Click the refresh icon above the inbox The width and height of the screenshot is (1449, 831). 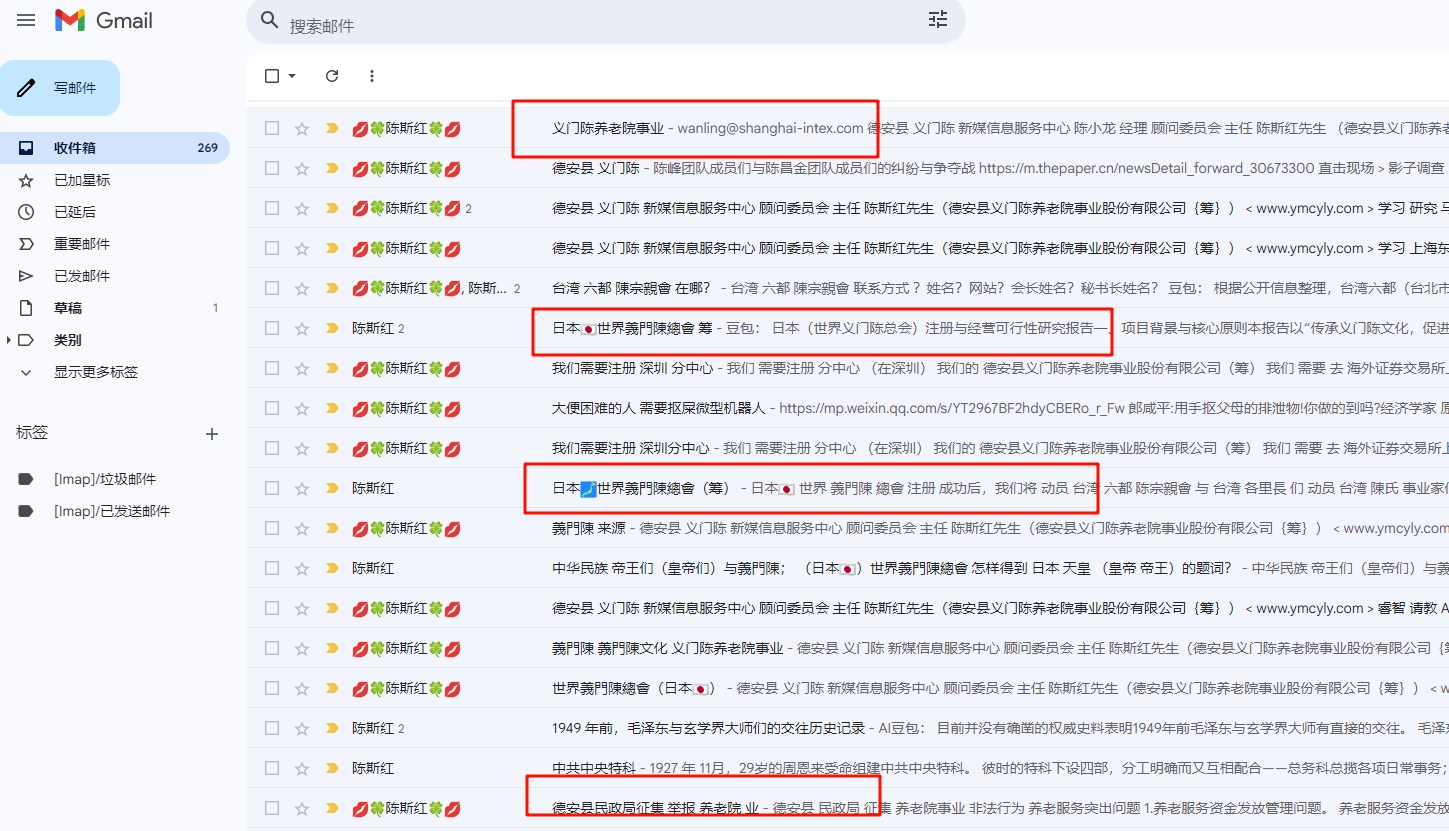(x=332, y=76)
